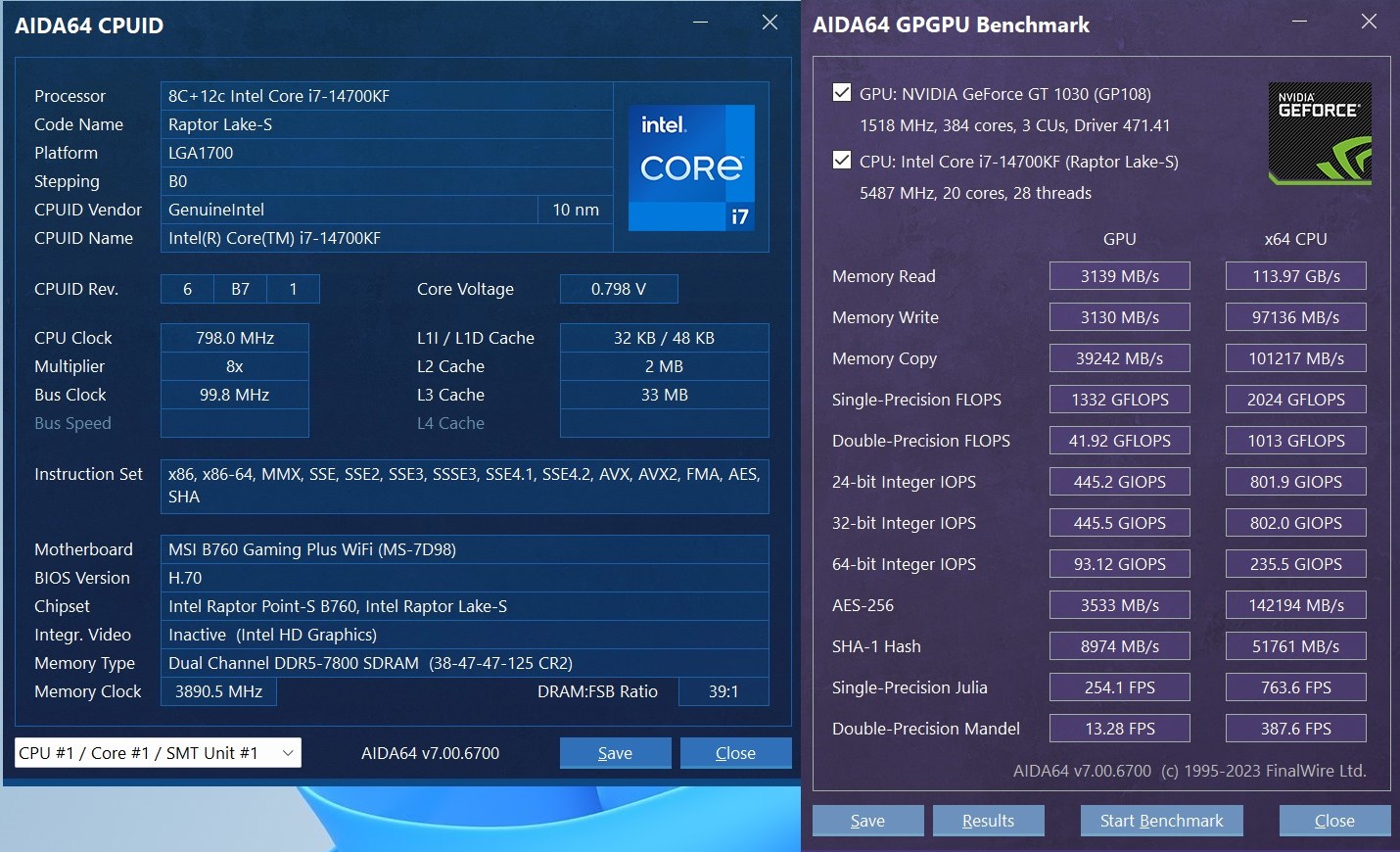Minimize the AIDA64 CPUID window
The width and height of the screenshot is (1400, 852).
[701, 23]
